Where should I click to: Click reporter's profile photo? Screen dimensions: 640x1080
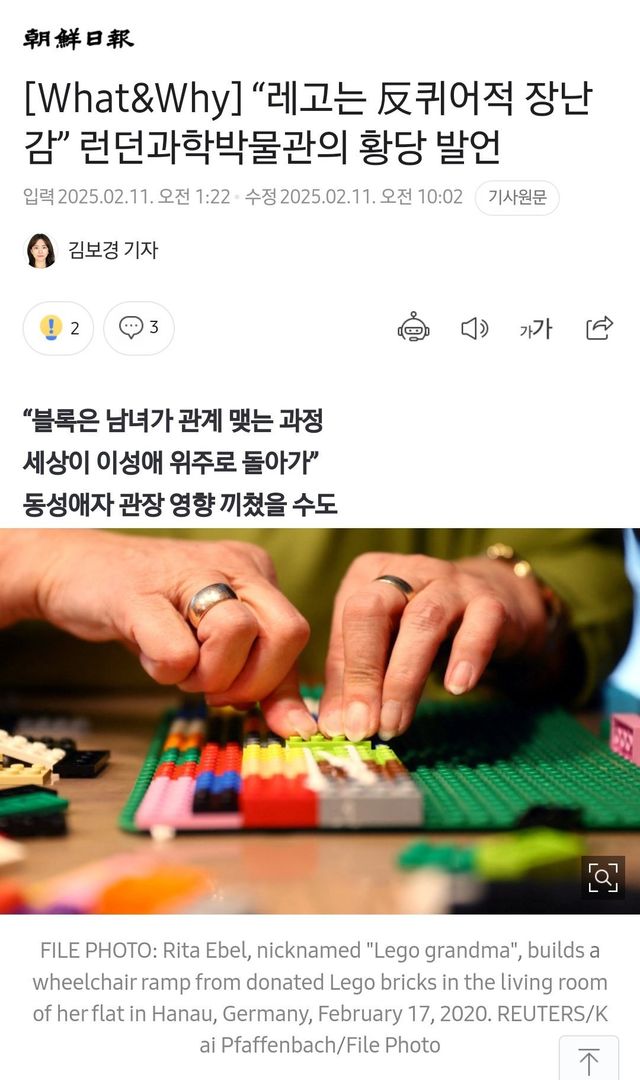pyautogui.click(x=41, y=250)
